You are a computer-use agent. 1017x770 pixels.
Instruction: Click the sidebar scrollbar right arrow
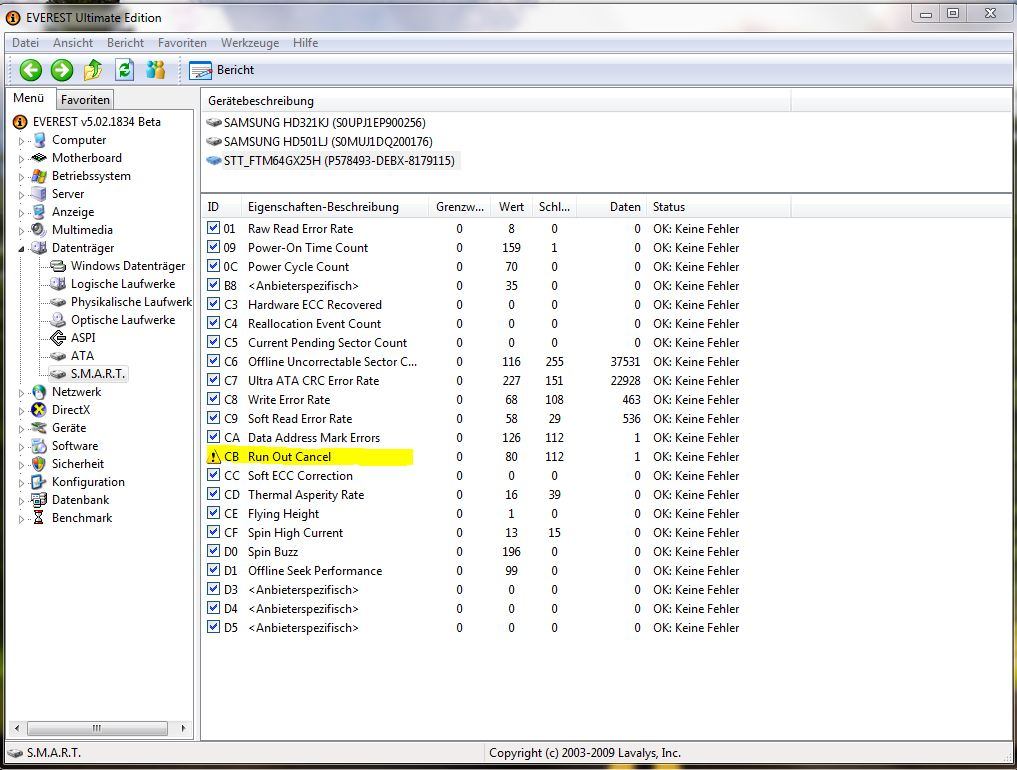click(x=184, y=728)
